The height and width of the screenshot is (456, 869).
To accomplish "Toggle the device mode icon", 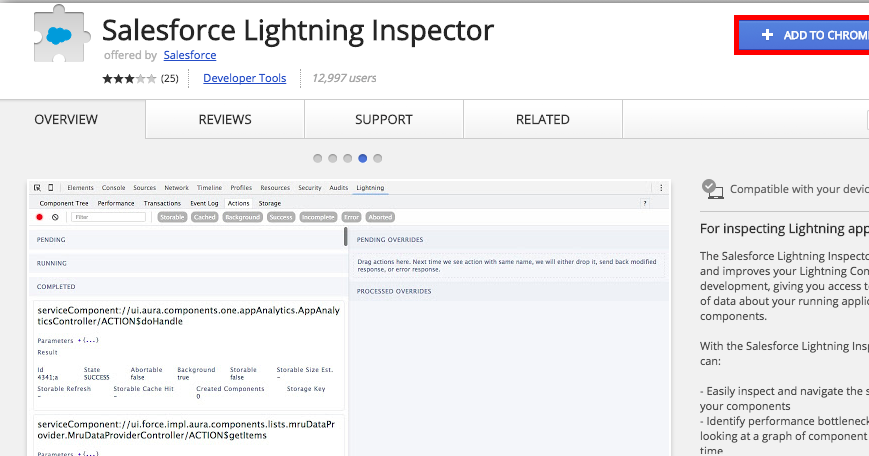I will click(x=50, y=188).
